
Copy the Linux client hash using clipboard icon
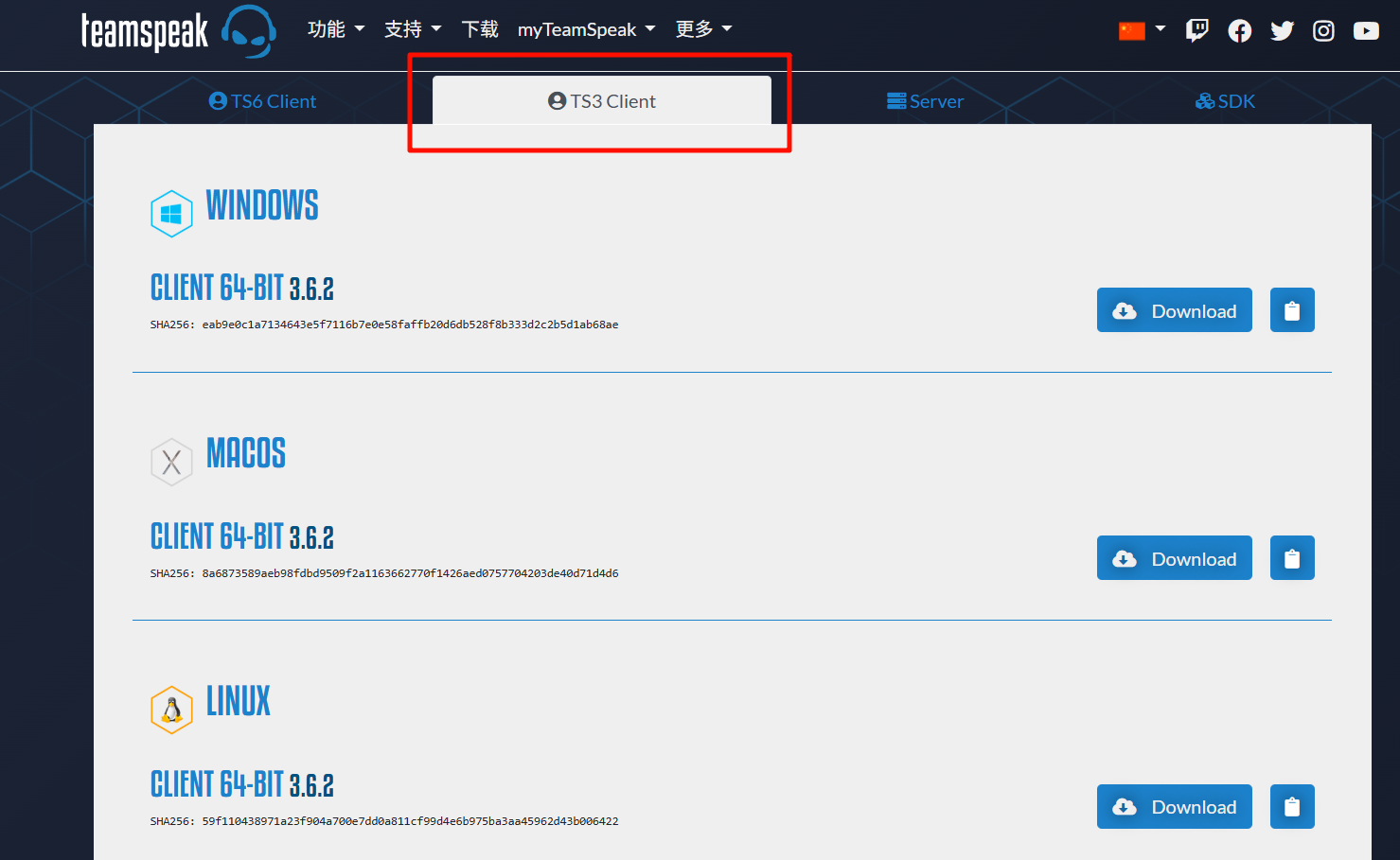pos(1292,806)
